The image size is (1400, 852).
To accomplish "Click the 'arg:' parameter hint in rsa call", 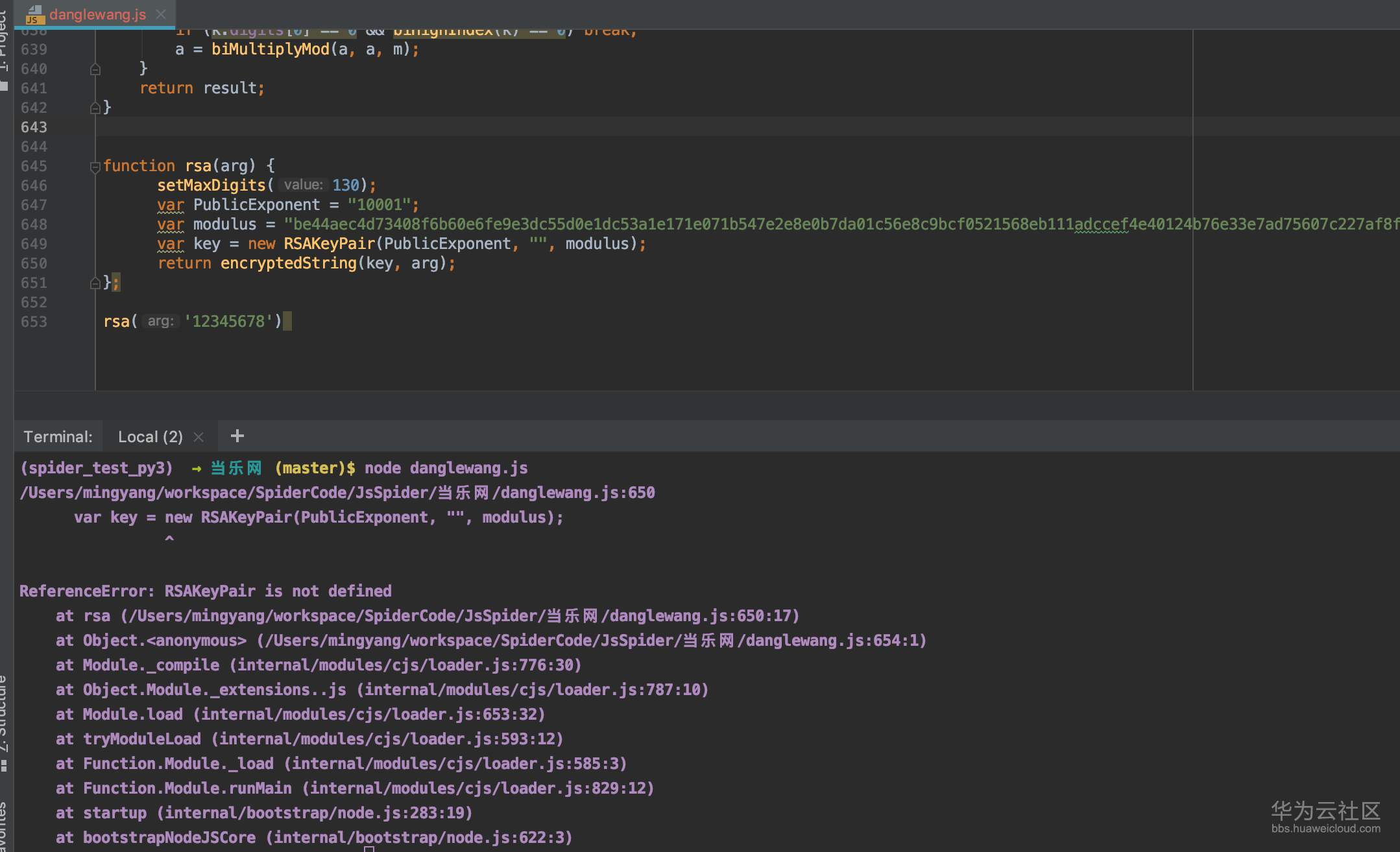I will 160,322.
